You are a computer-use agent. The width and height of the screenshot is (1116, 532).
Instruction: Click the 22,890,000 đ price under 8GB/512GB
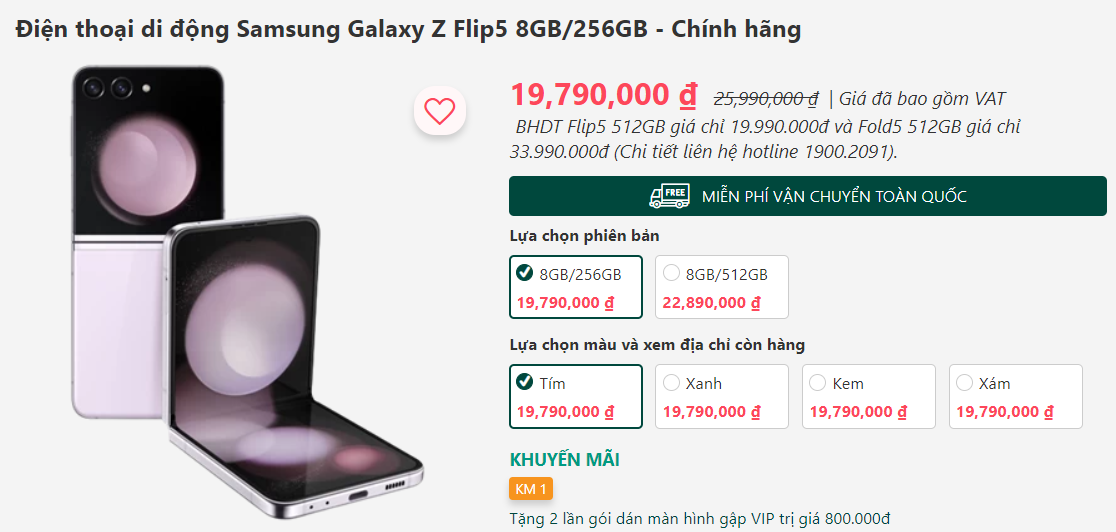[x=712, y=303]
